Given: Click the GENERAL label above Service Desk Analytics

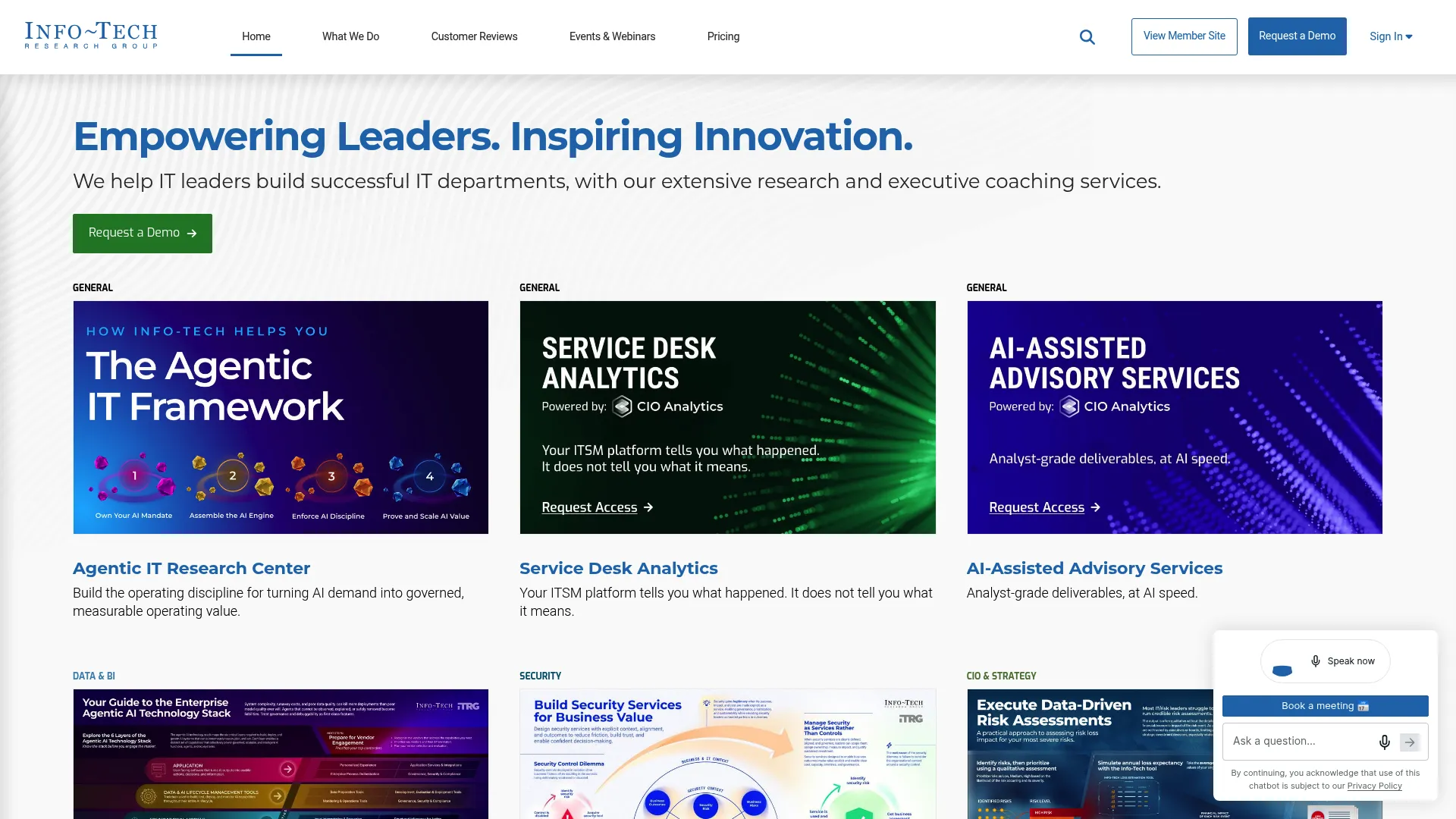Looking at the screenshot, I should pos(539,287).
